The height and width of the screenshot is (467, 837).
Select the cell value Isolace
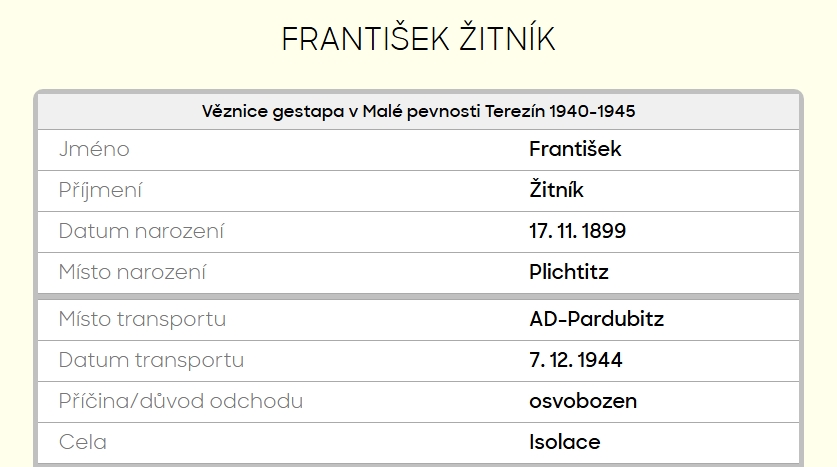coord(564,442)
